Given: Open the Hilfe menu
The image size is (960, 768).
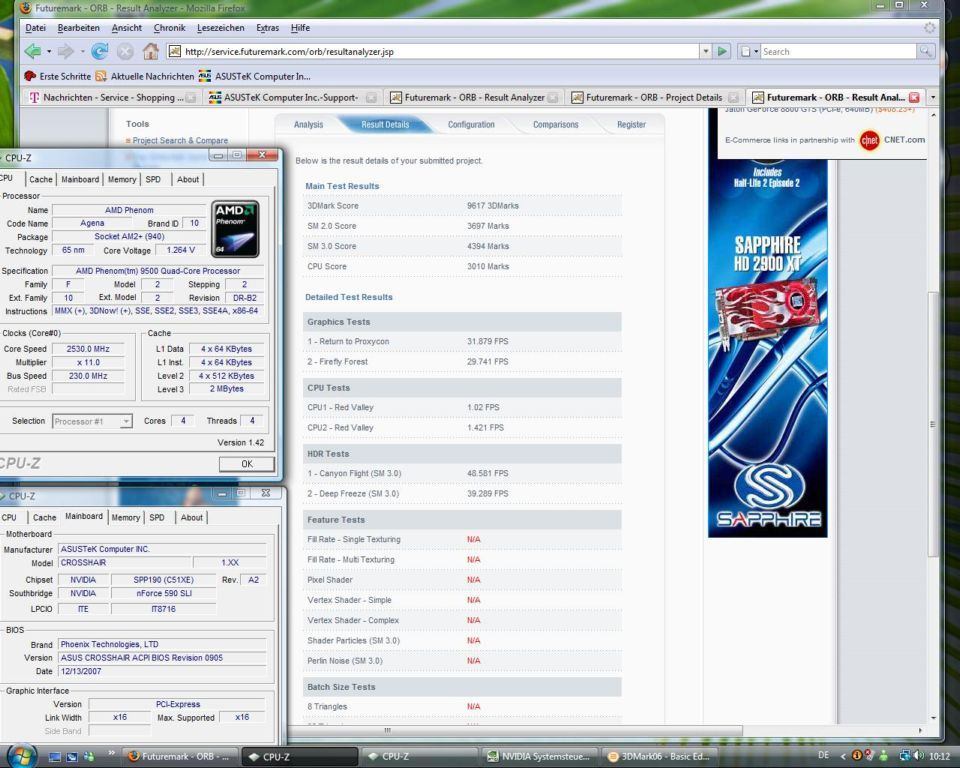Looking at the screenshot, I should 300,28.
